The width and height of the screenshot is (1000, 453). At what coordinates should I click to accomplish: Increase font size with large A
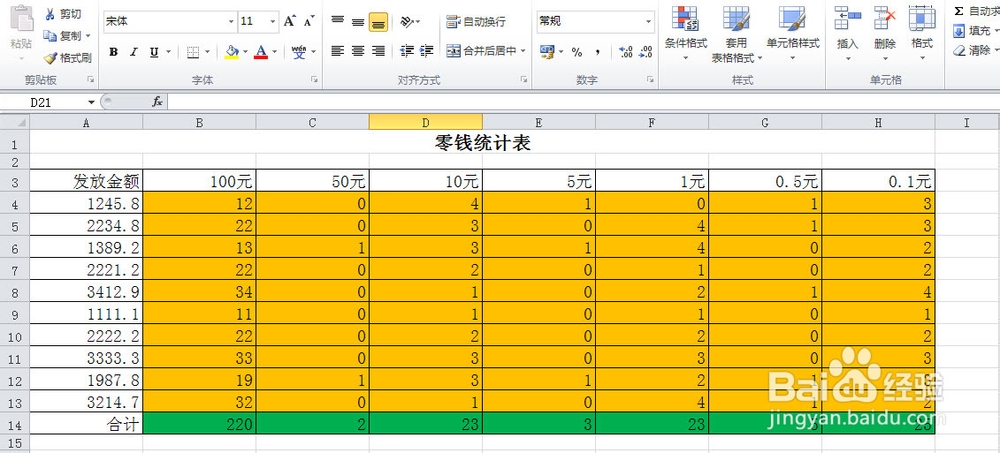[x=290, y=21]
